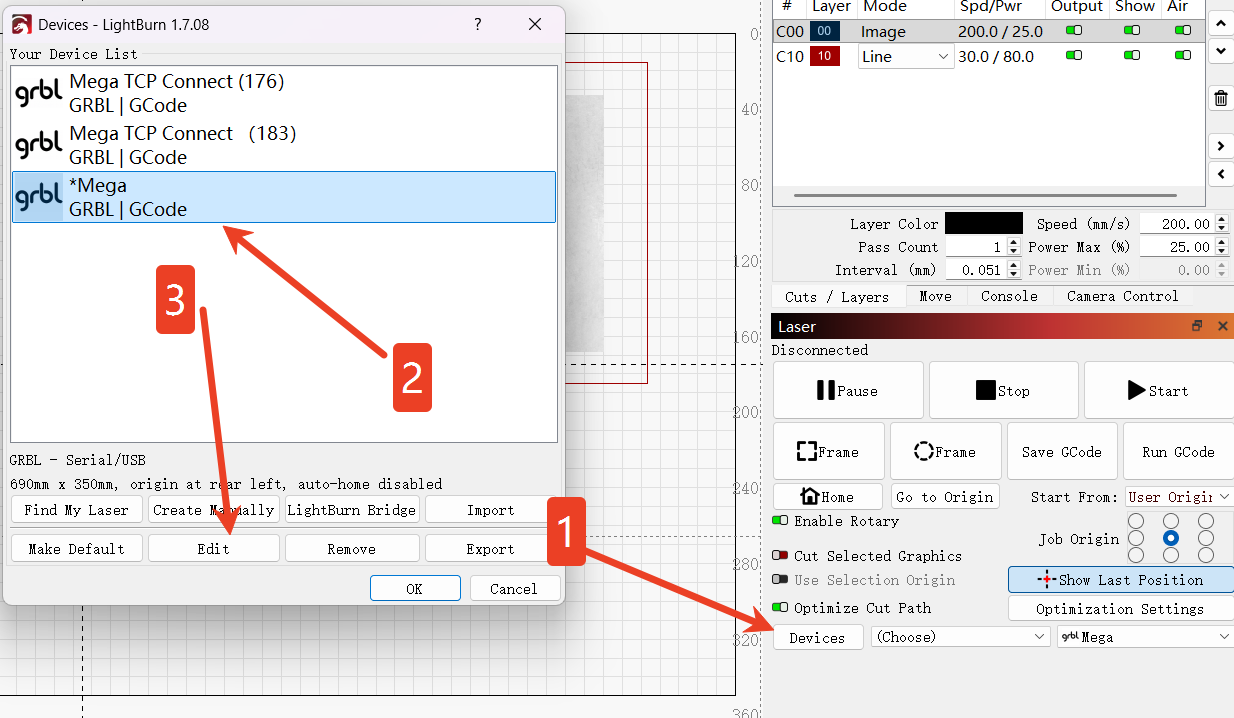This screenshot has width=1234, height=718.
Task: Click the rectangular Frame button
Action: pos(827,452)
